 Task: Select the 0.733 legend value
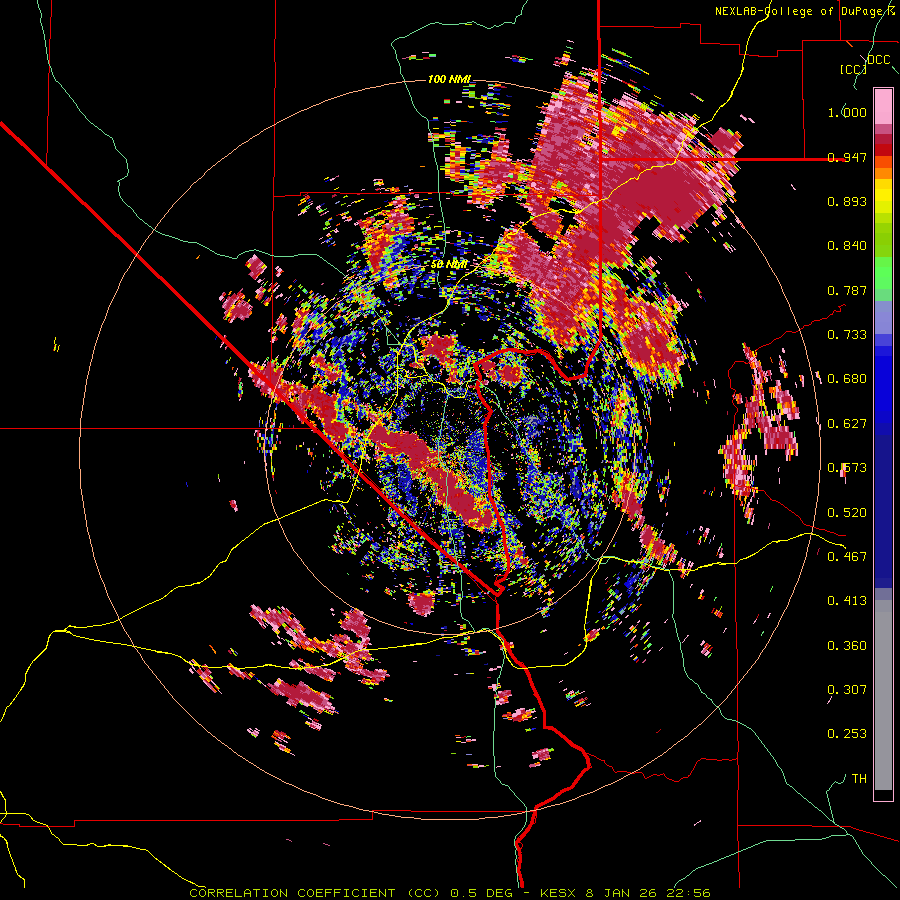847,335
